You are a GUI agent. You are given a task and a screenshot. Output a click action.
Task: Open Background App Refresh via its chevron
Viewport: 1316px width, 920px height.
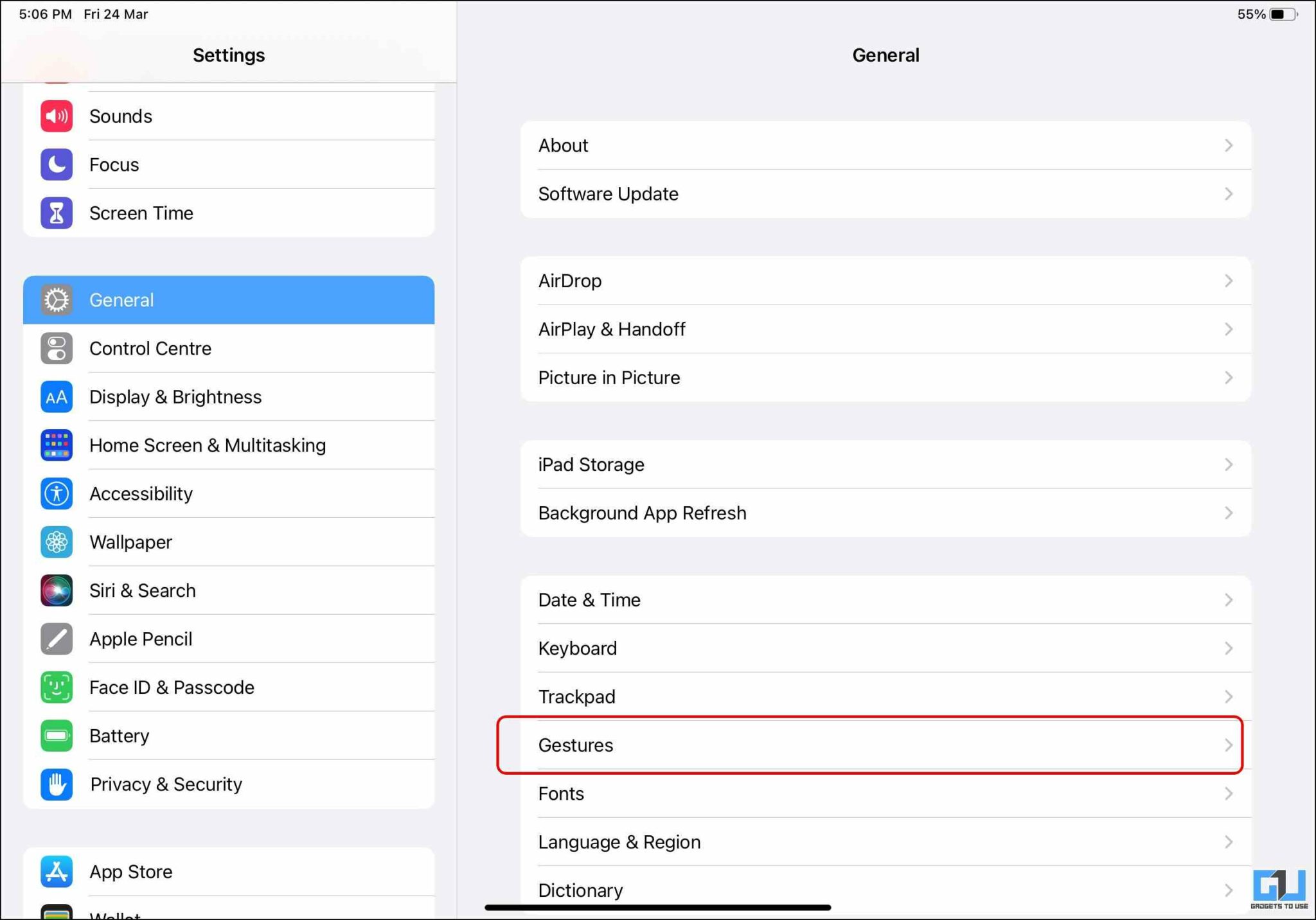coord(1228,513)
